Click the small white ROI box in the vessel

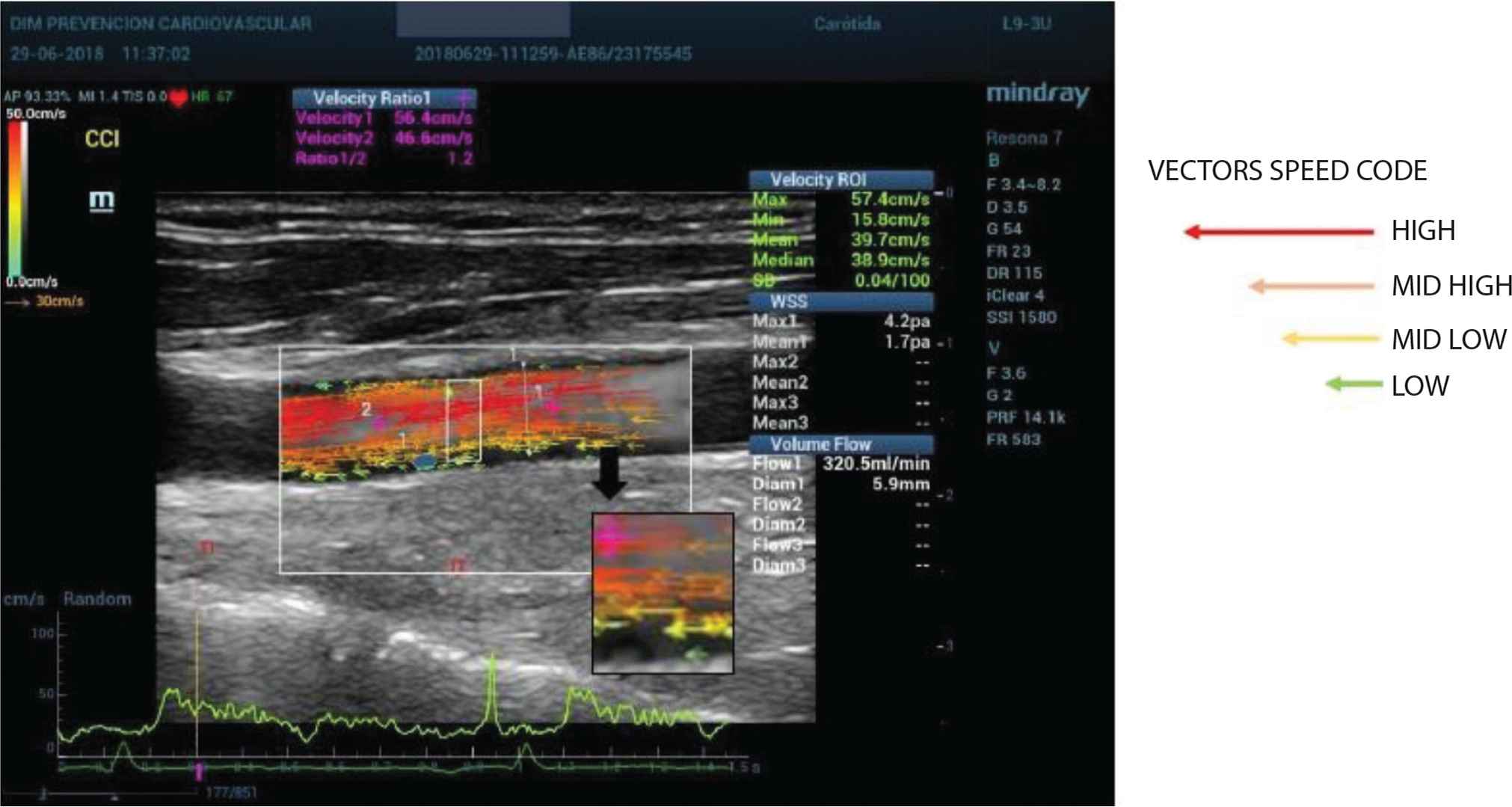tap(464, 420)
